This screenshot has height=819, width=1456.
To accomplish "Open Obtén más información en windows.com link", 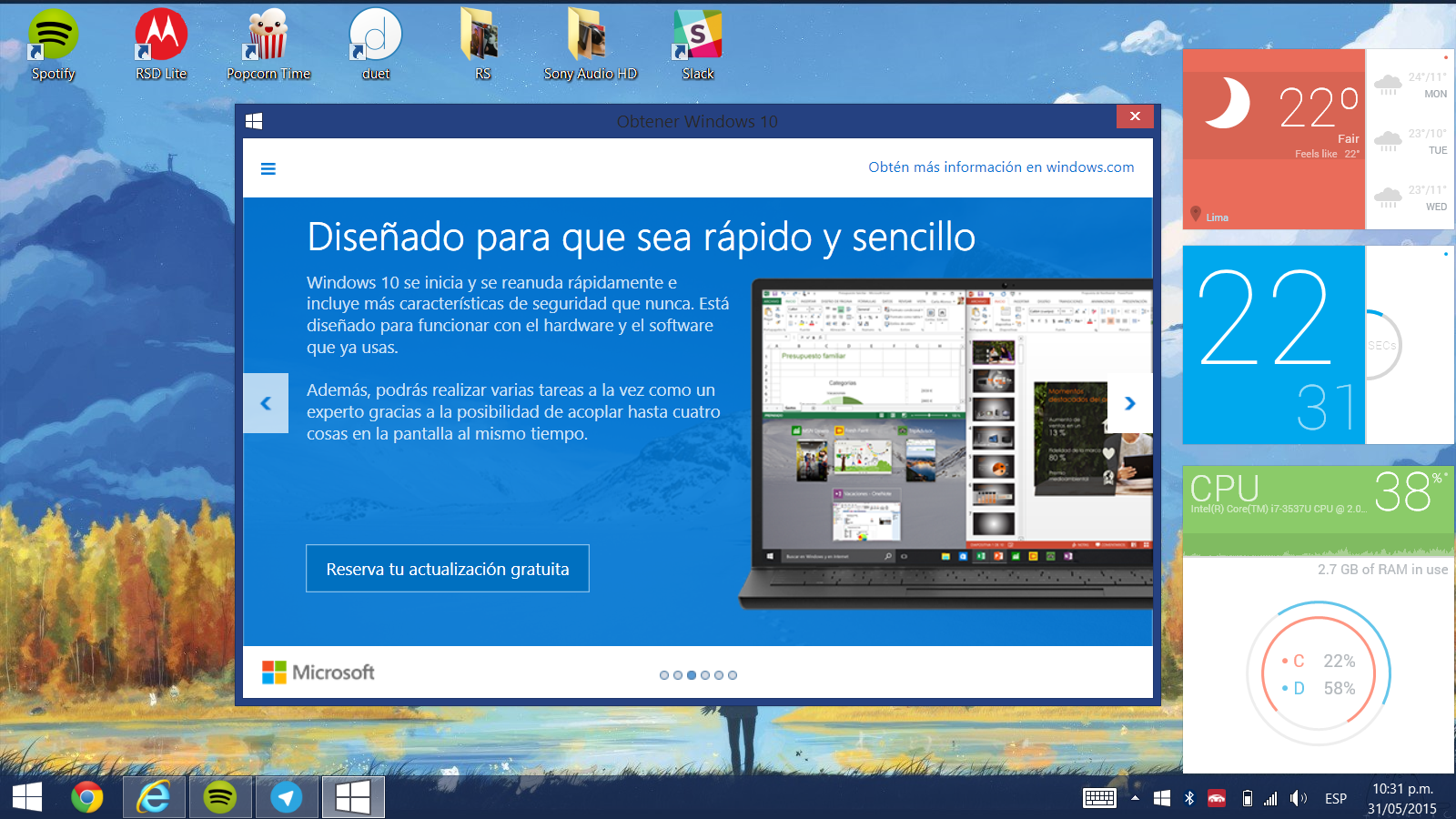I will [1001, 167].
